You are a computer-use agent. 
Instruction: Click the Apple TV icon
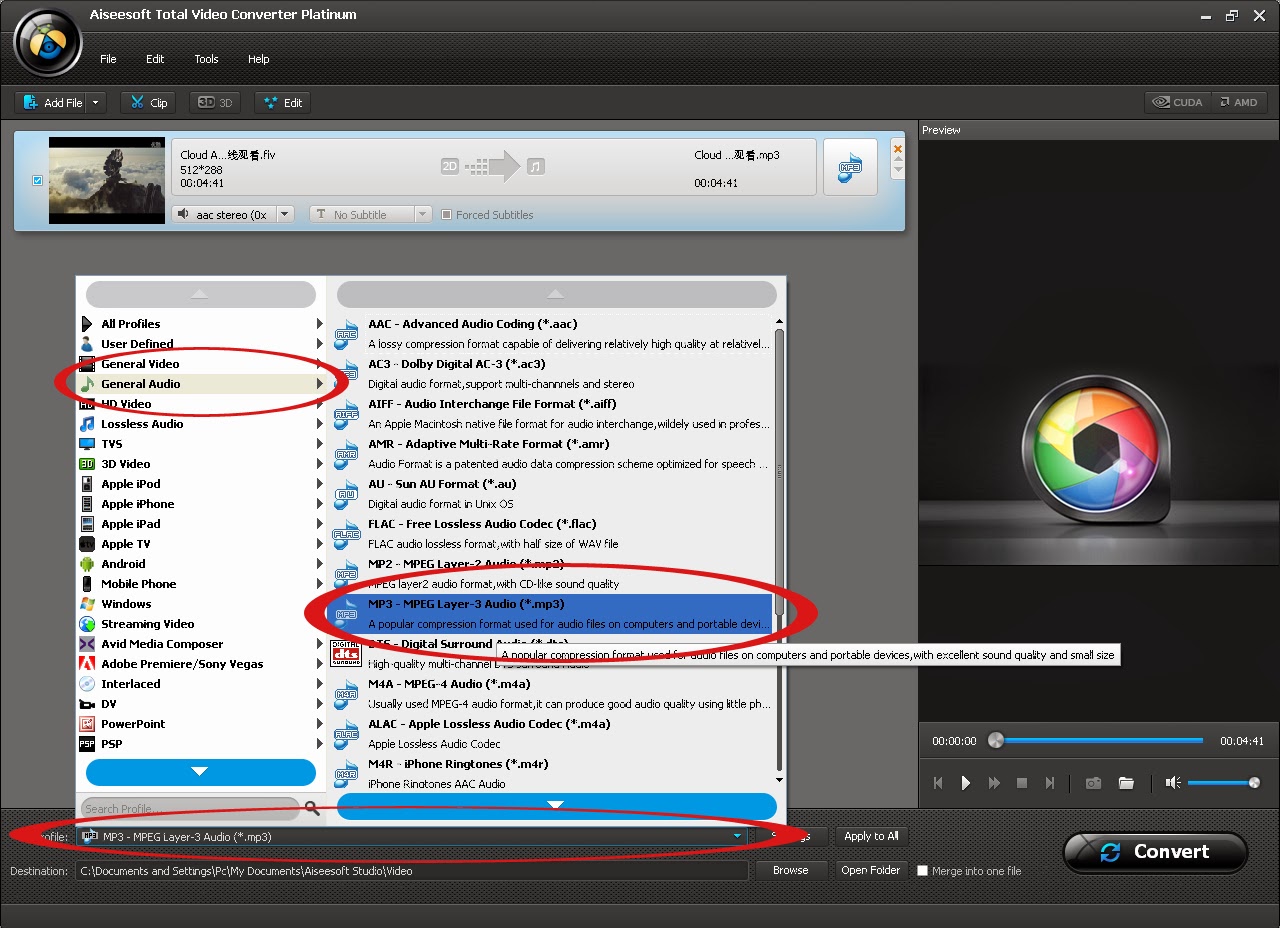point(87,544)
